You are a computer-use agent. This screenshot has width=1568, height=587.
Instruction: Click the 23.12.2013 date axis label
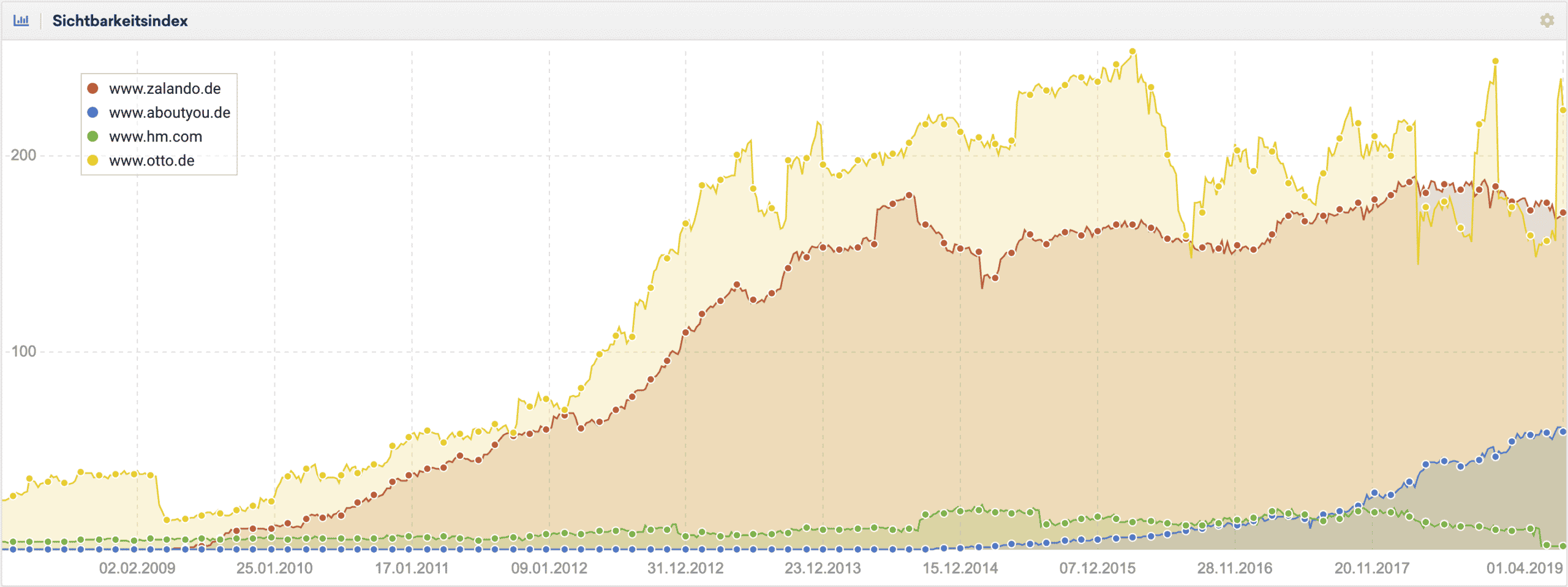(x=823, y=568)
